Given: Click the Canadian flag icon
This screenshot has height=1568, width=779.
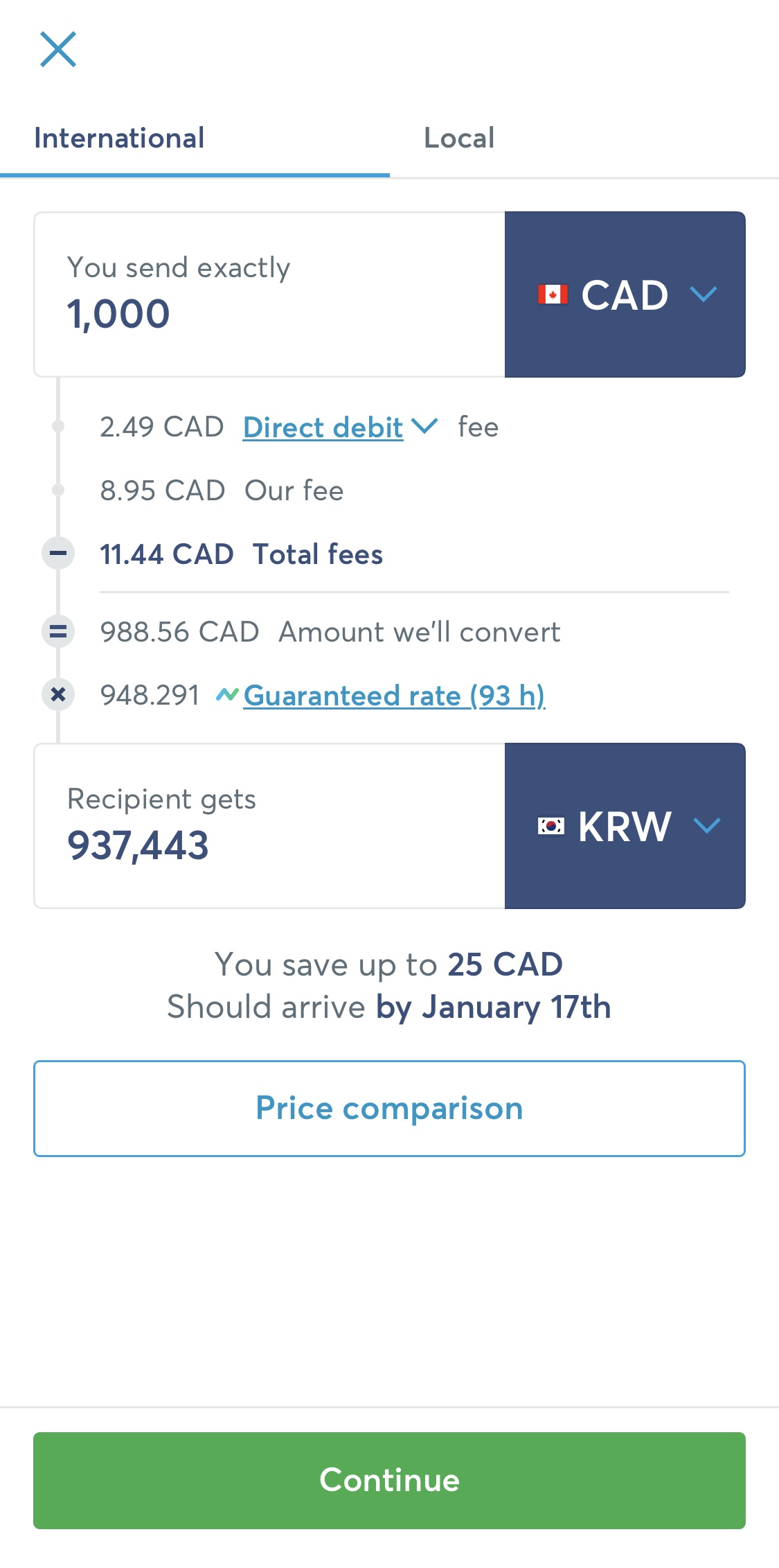Looking at the screenshot, I should pos(553,294).
